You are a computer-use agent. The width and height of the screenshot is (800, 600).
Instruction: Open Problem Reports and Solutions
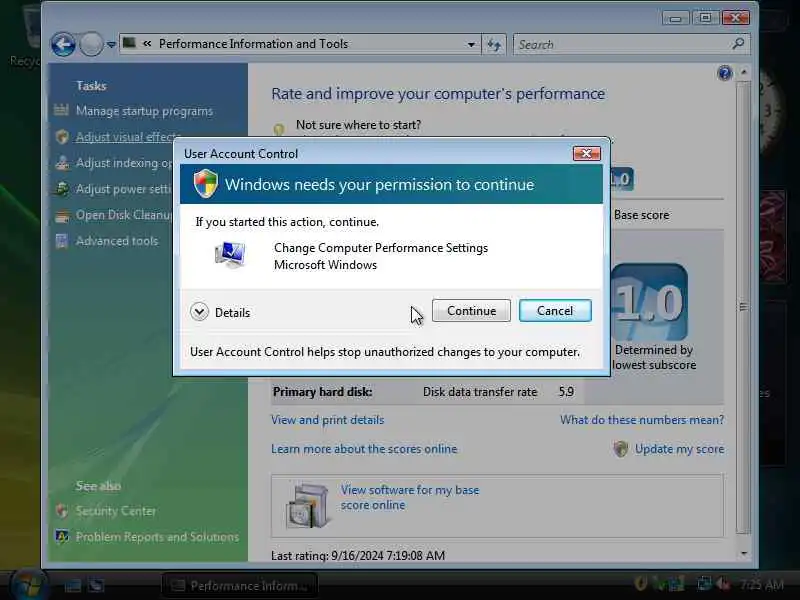157,537
